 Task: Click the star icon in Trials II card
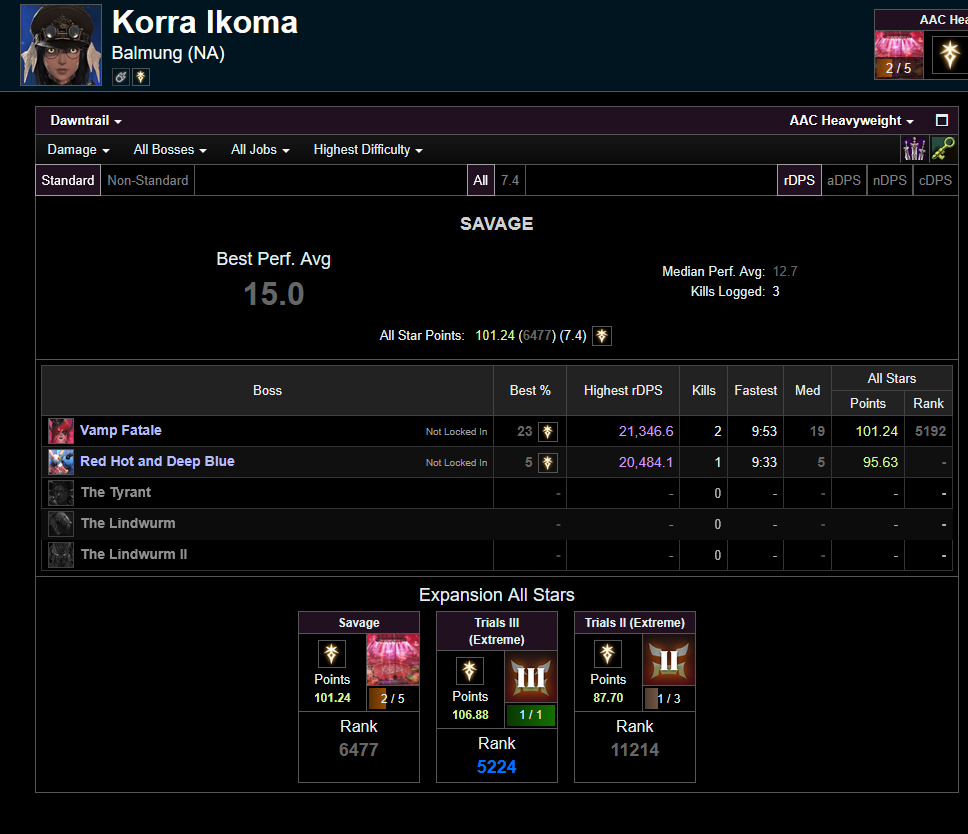[607, 654]
